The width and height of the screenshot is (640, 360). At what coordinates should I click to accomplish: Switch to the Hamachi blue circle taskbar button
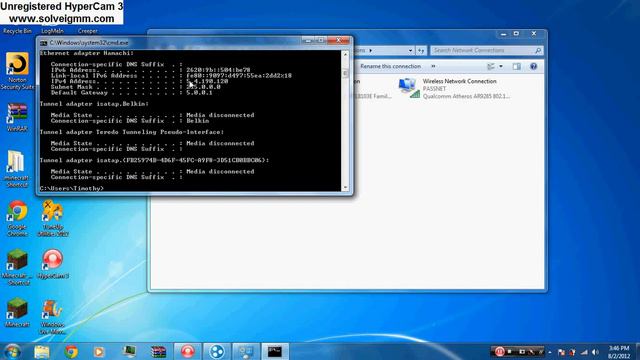click(217, 351)
